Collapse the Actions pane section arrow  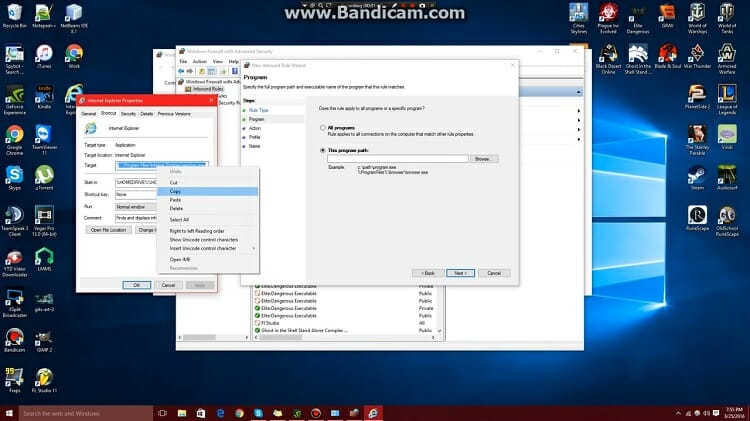(x=579, y=92)
